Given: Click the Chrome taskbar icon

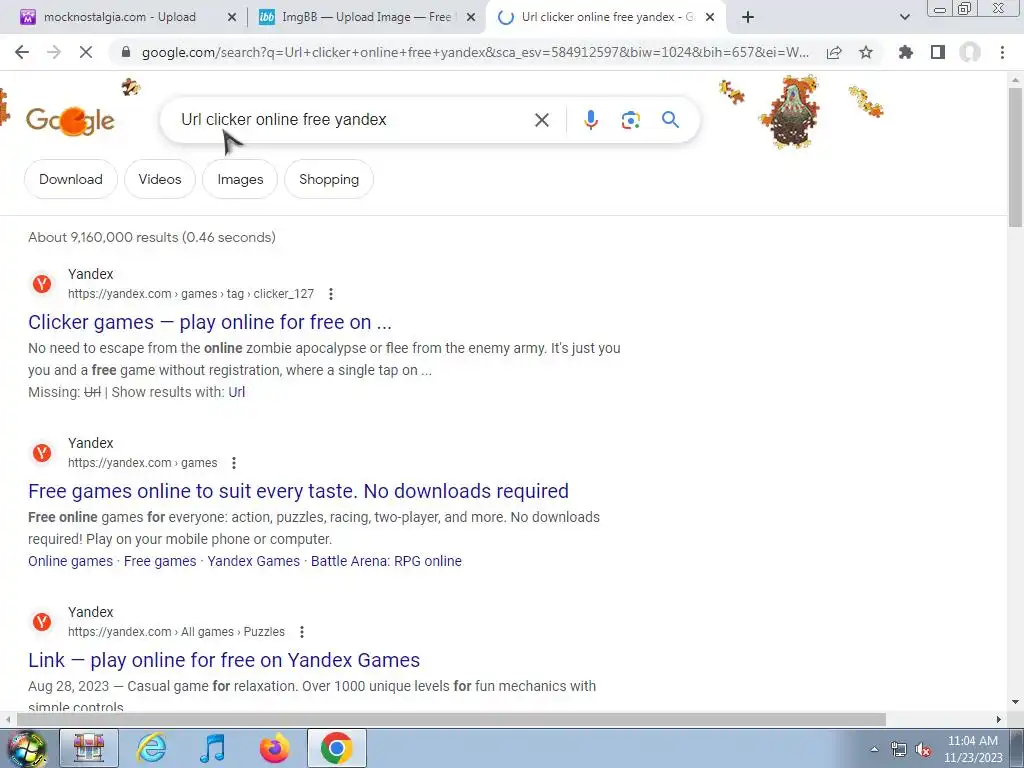Looking at the screenshot, I should pos(336,748).
